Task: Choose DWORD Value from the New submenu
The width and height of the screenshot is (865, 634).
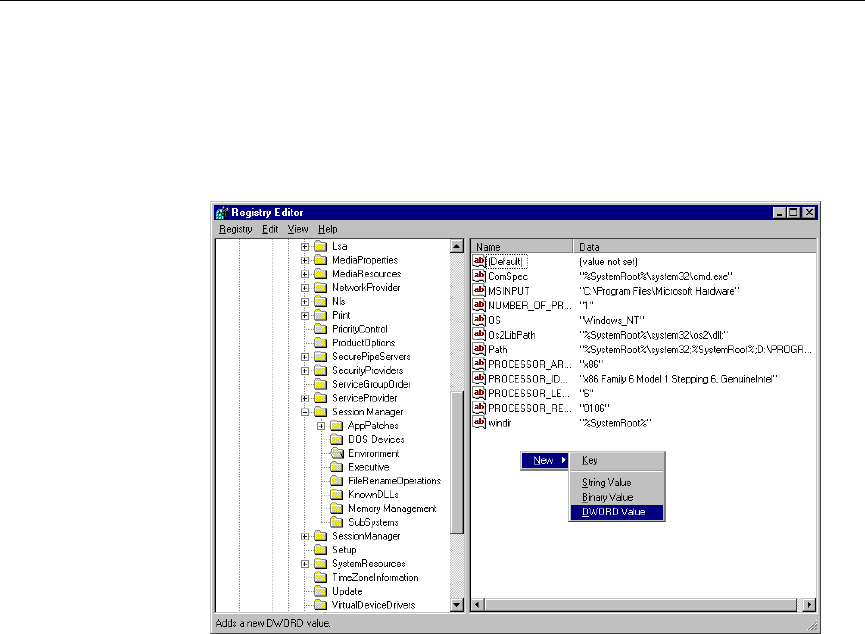Action: click(617, 512)
